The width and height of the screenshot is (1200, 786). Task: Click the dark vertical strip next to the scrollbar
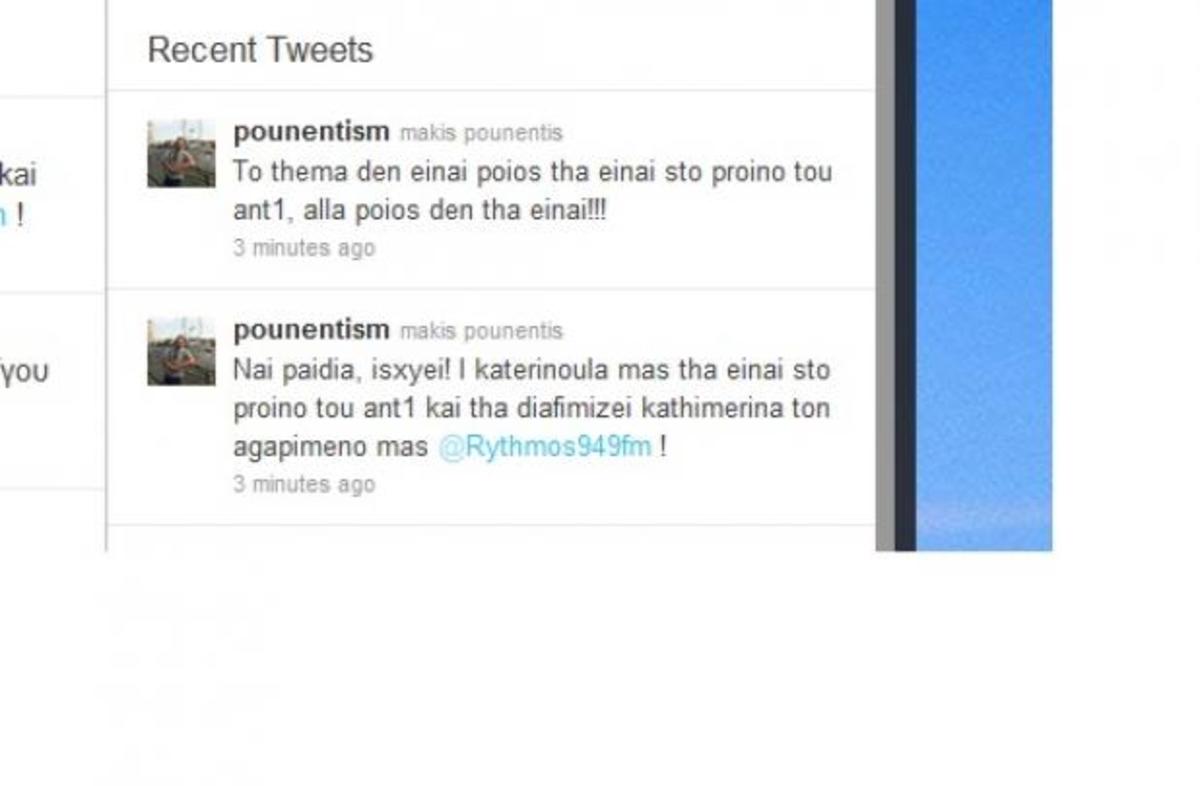[x=905, y=275]
